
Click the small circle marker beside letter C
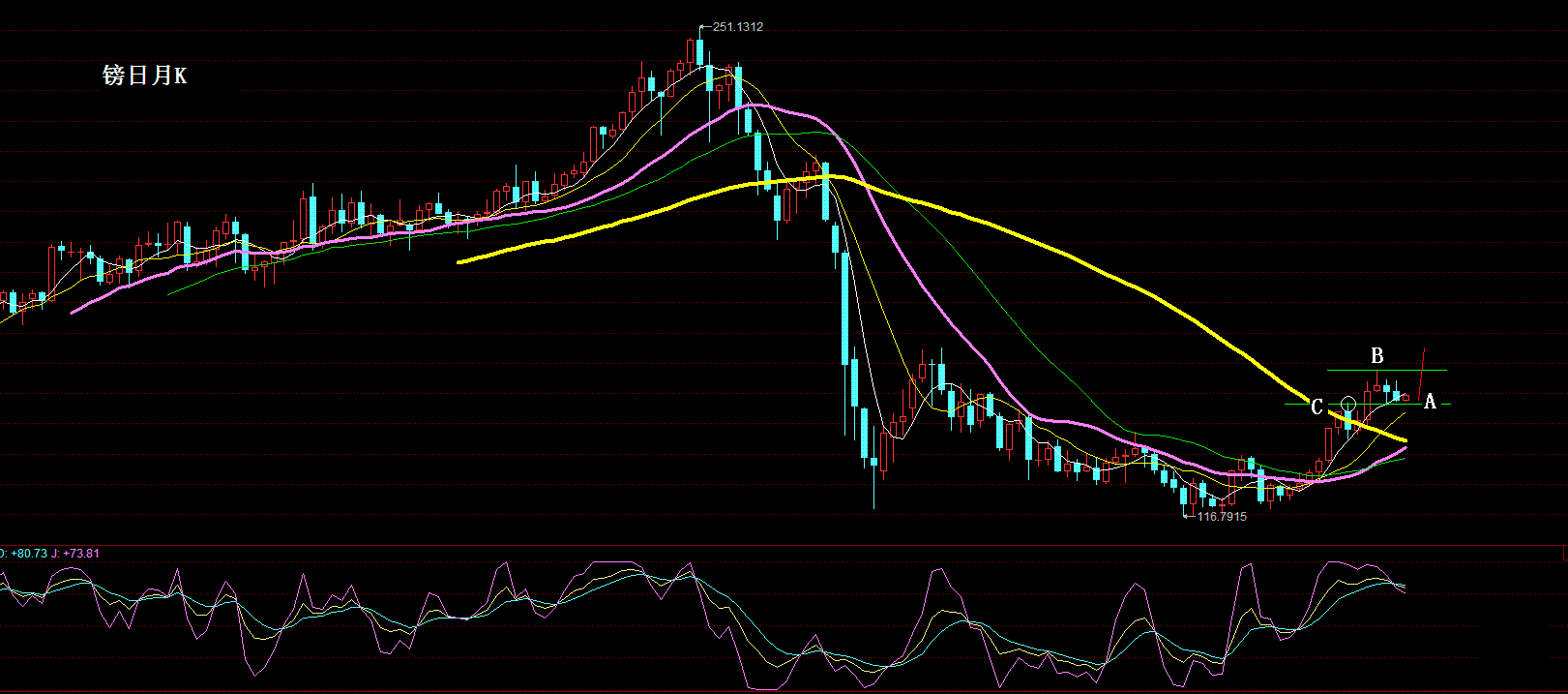[1348, 404]
